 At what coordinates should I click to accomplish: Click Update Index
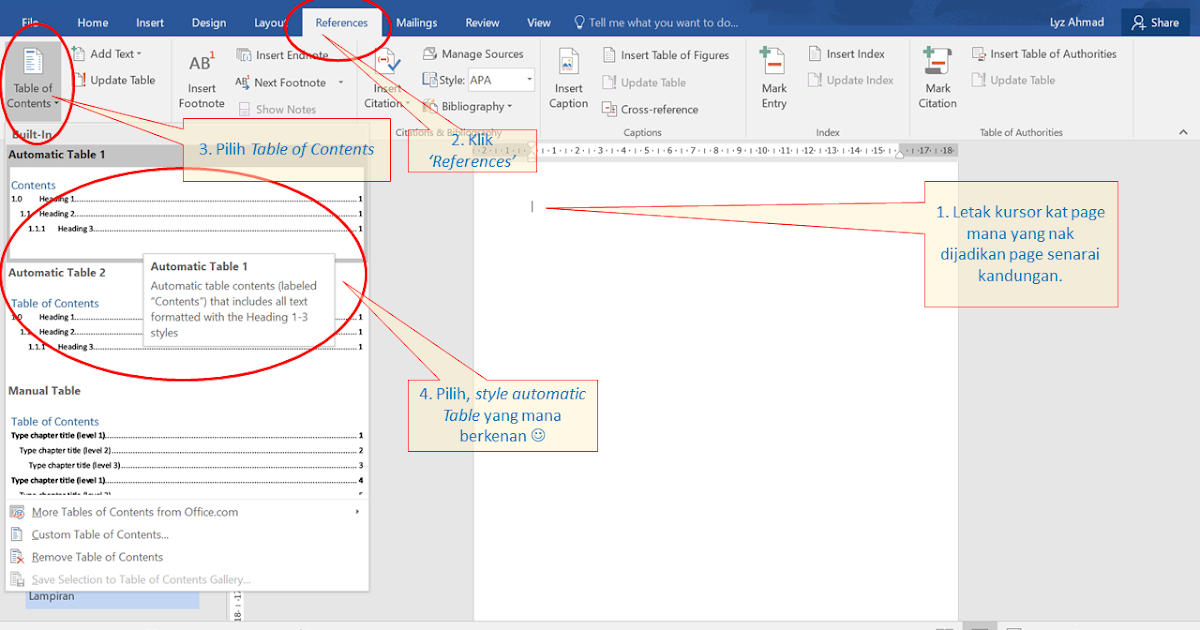pos(850,80)
